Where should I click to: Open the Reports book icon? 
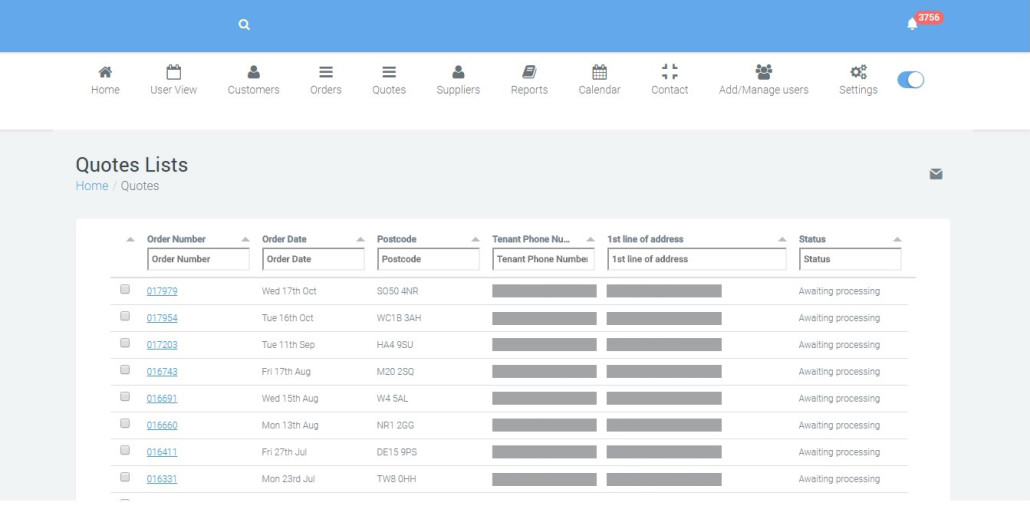coord(529,72)
